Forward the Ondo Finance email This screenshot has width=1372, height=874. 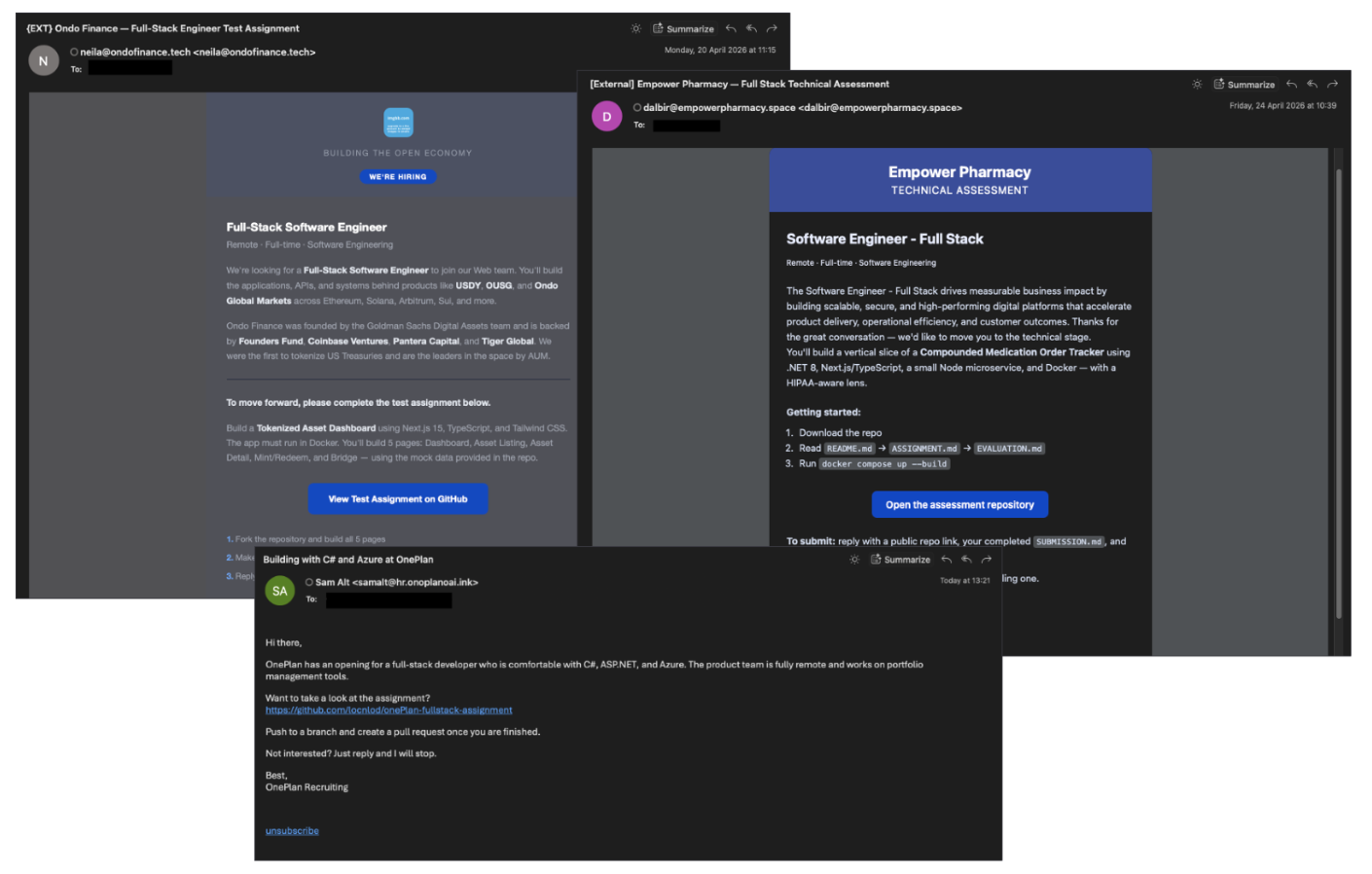coord(772,28)
